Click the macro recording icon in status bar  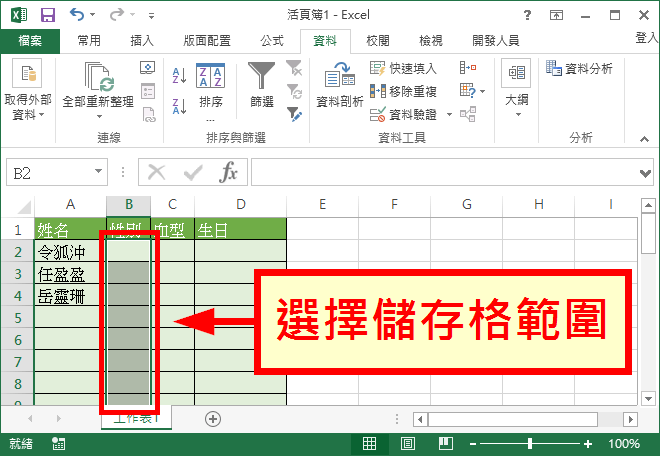click(58, 443)
